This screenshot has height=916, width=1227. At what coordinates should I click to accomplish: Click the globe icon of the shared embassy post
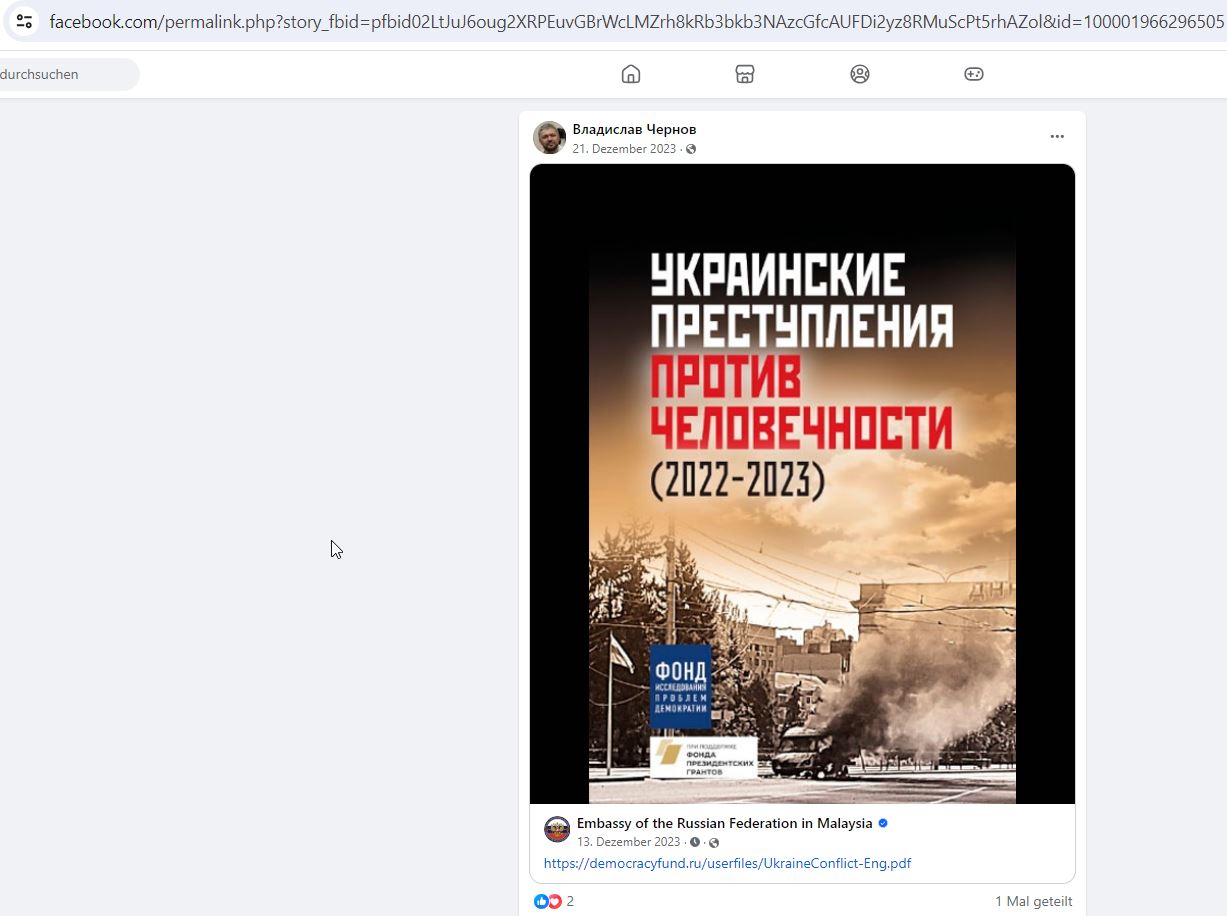pos(714,842)
